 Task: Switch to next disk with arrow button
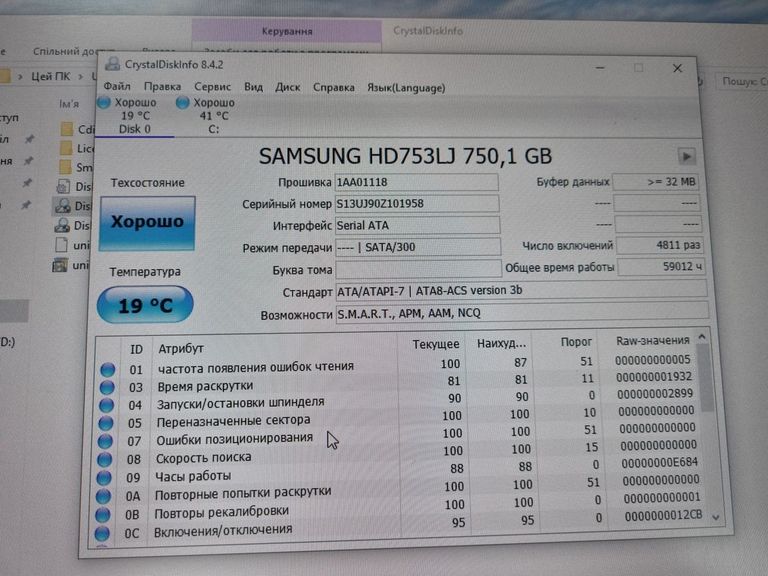(x=686, y=157)
